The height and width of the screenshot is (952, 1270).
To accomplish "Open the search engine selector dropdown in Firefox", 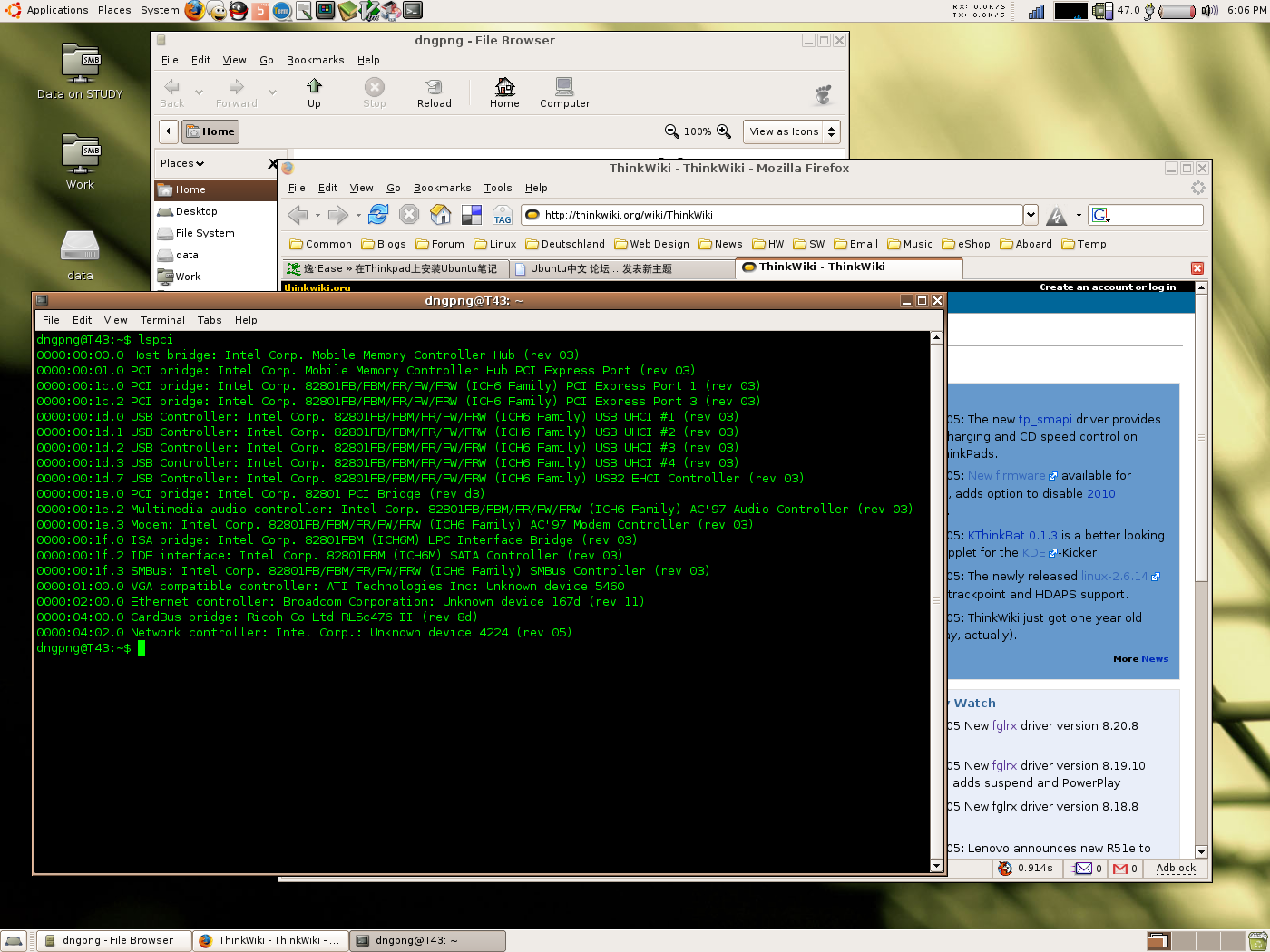I will [x=1101, y=215].
